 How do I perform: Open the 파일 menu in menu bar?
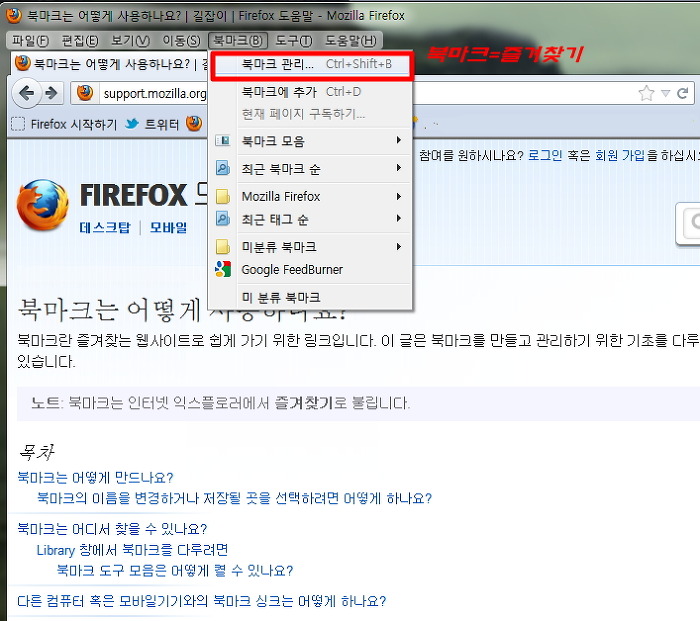(30, 40)
